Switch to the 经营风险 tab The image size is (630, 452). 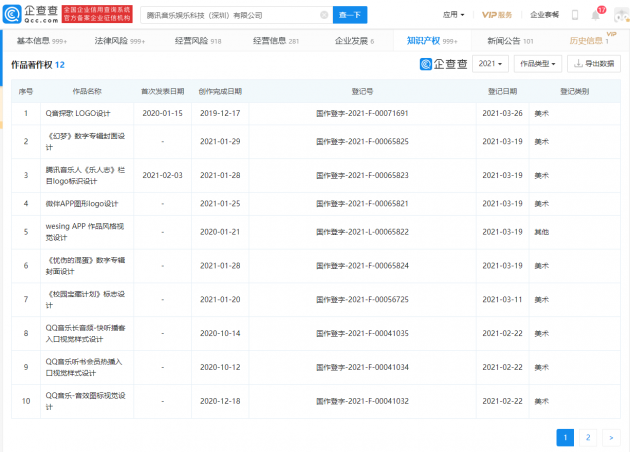198,41
